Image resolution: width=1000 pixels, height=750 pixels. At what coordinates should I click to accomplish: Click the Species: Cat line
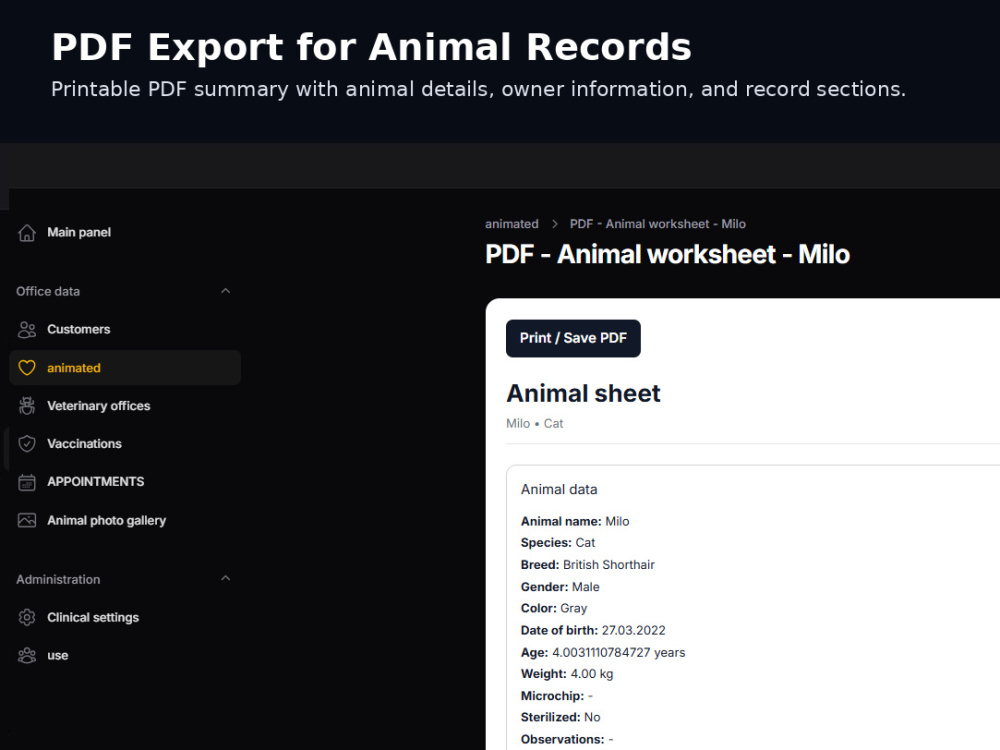(x=557, y=543)
